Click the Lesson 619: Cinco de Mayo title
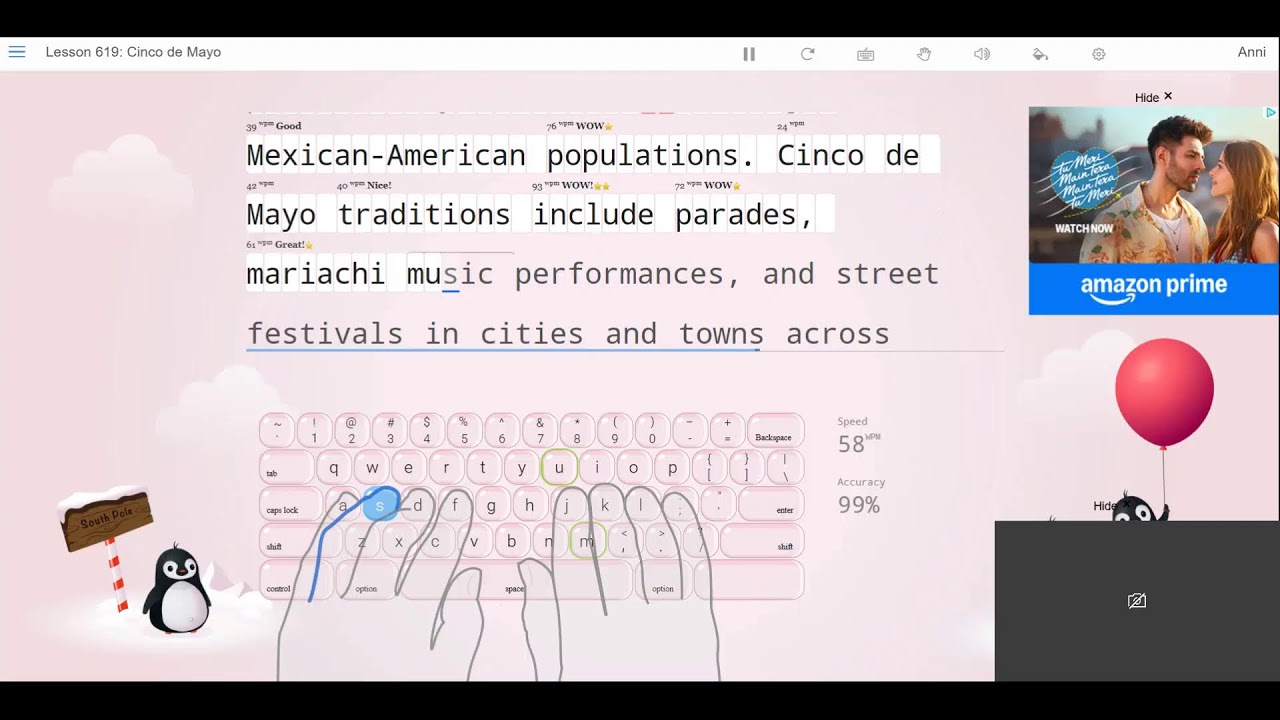The height and width of the screenshot is (720, 1280). 133,52
